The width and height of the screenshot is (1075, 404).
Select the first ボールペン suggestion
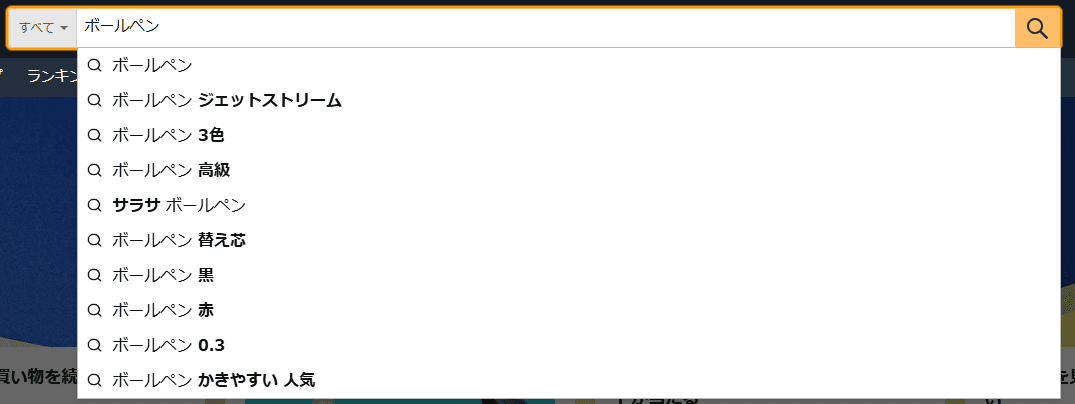pyautogui.click(x=569, y=66)
